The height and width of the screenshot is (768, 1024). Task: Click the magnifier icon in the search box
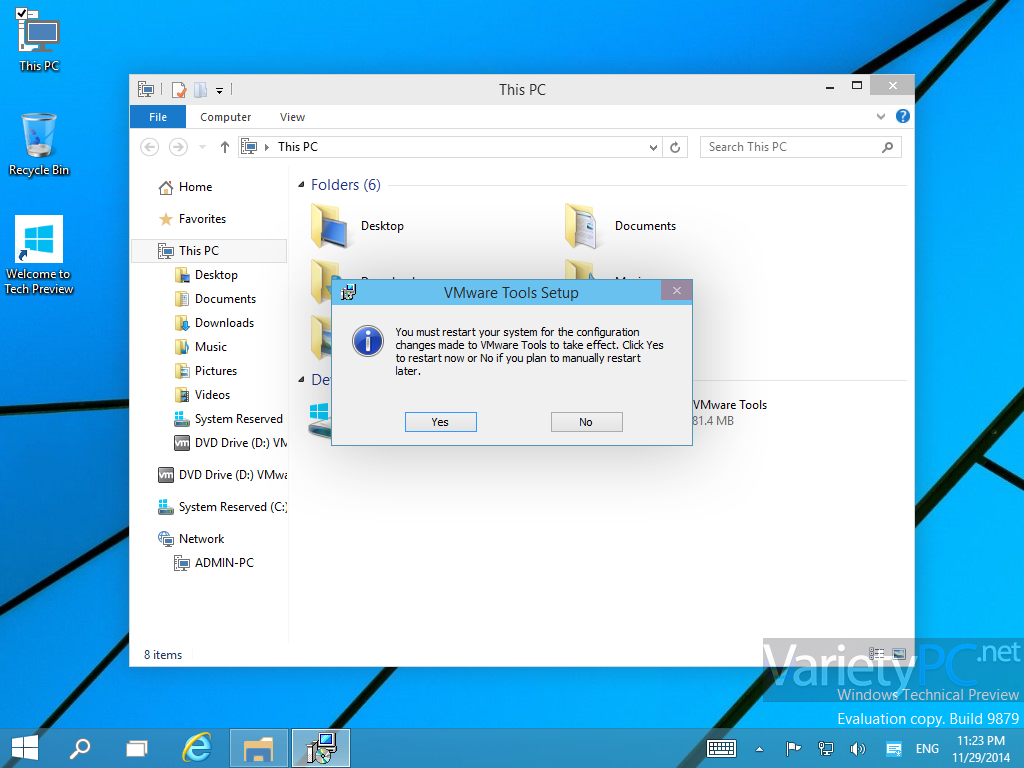(887, 148)
